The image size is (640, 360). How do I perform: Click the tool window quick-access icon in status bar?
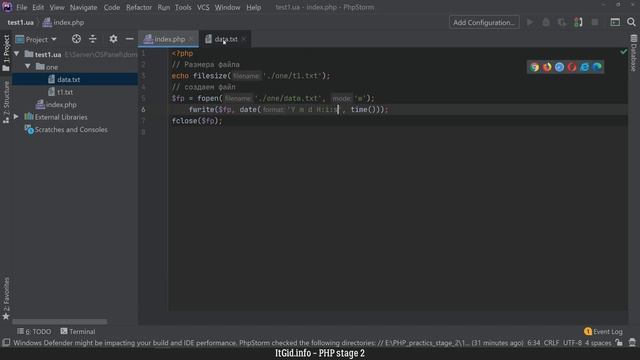point(6,343)
